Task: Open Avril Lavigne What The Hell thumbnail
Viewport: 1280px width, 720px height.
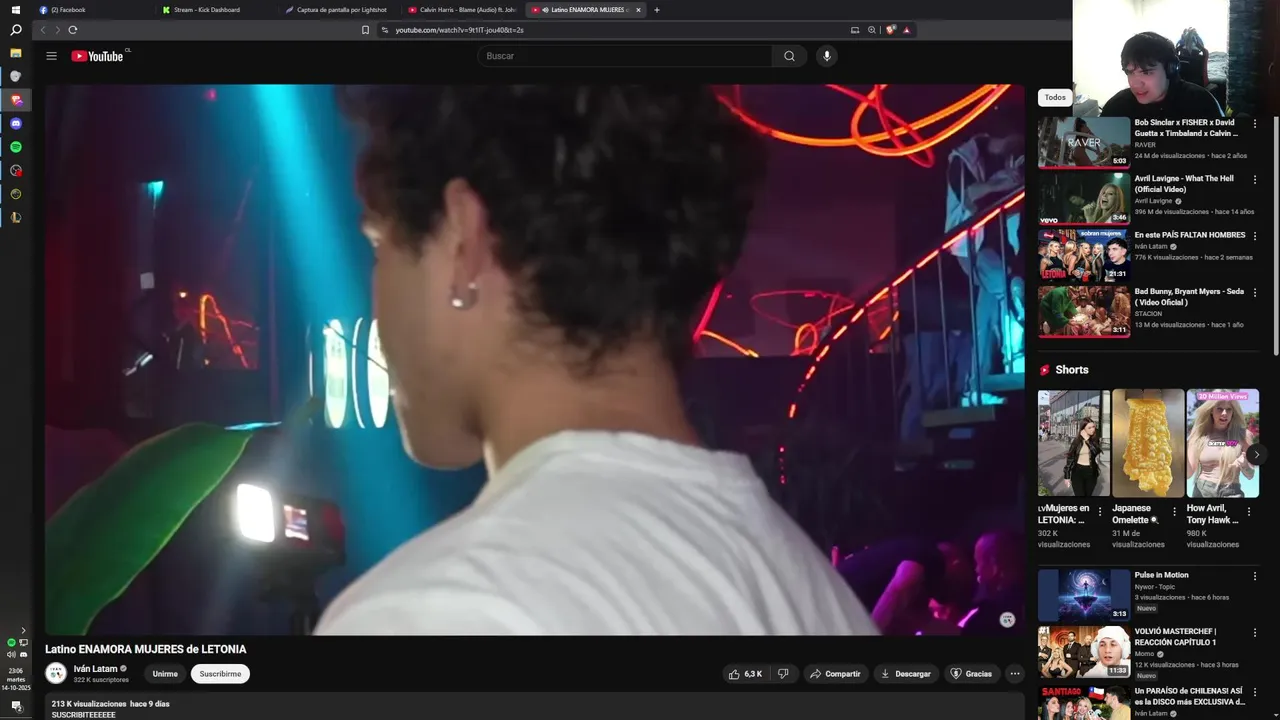Action: tap(1084, 198)
